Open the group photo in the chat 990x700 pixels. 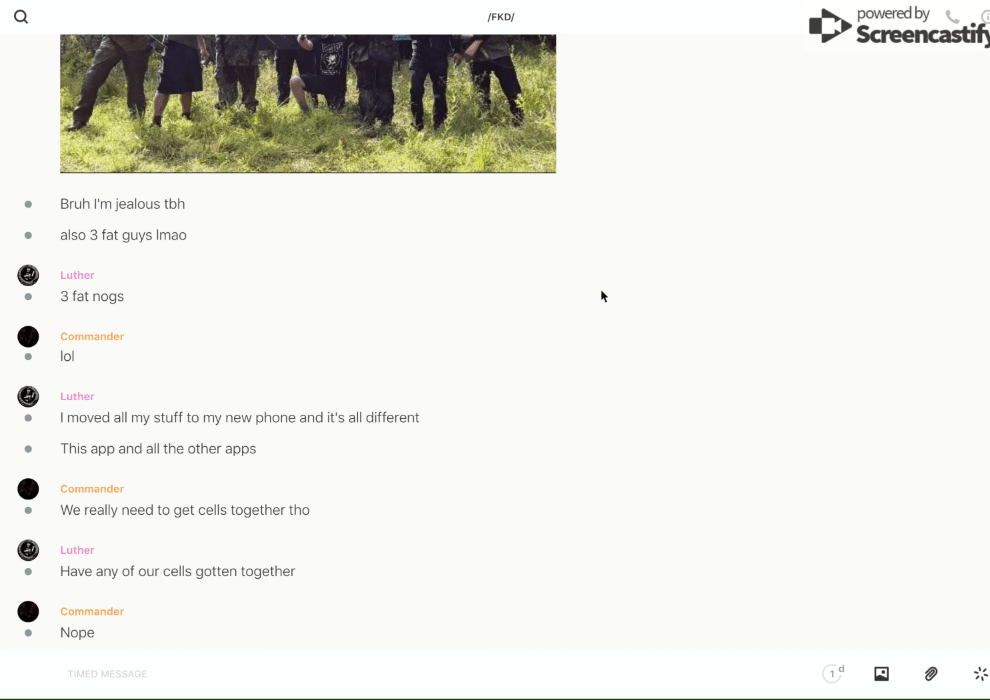pyautogui.click(x=308, y=104)
